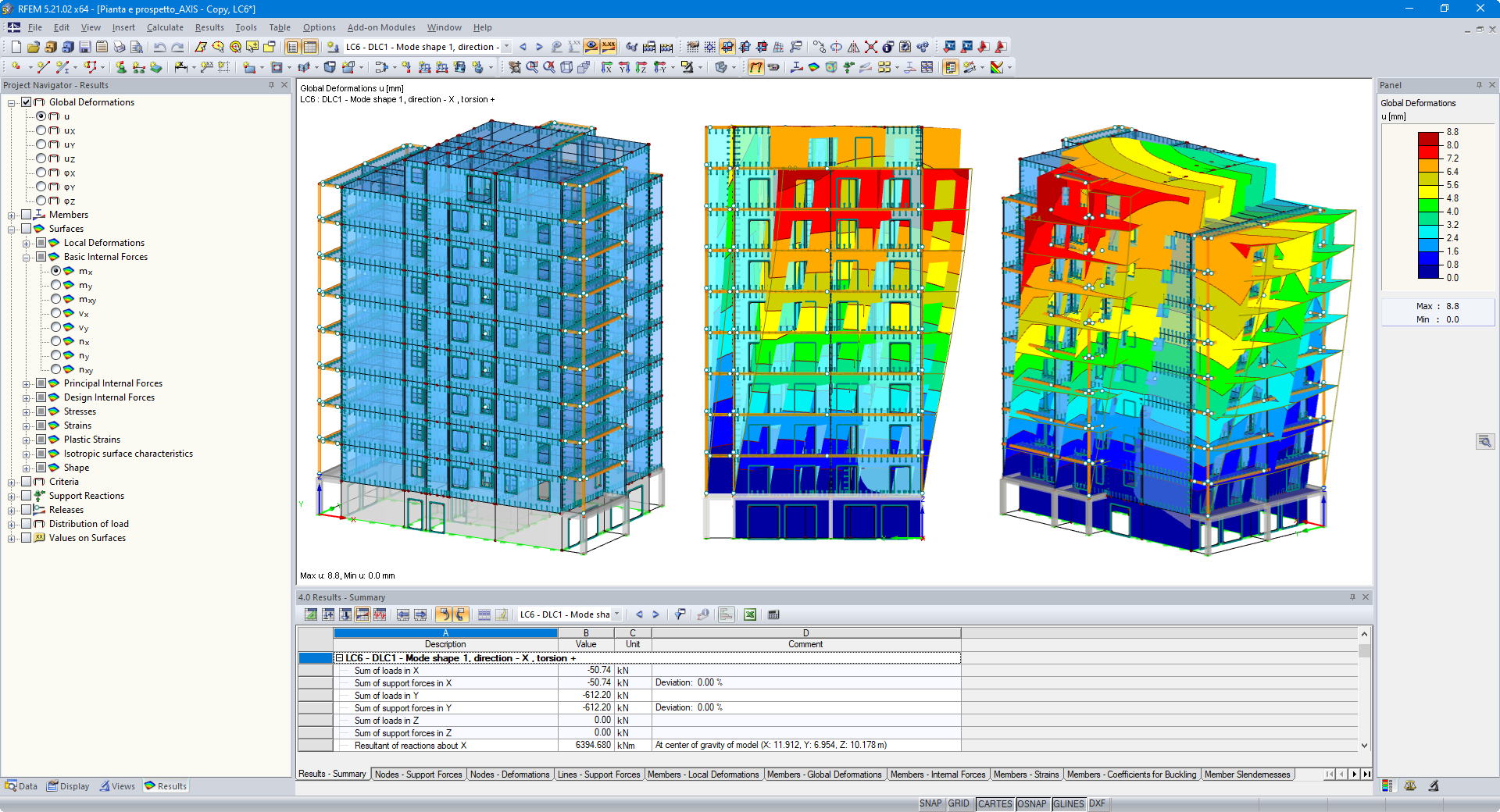Select the Zoom by Window tool
This screenshot has height=812, width=1500.
click(533, 67)
